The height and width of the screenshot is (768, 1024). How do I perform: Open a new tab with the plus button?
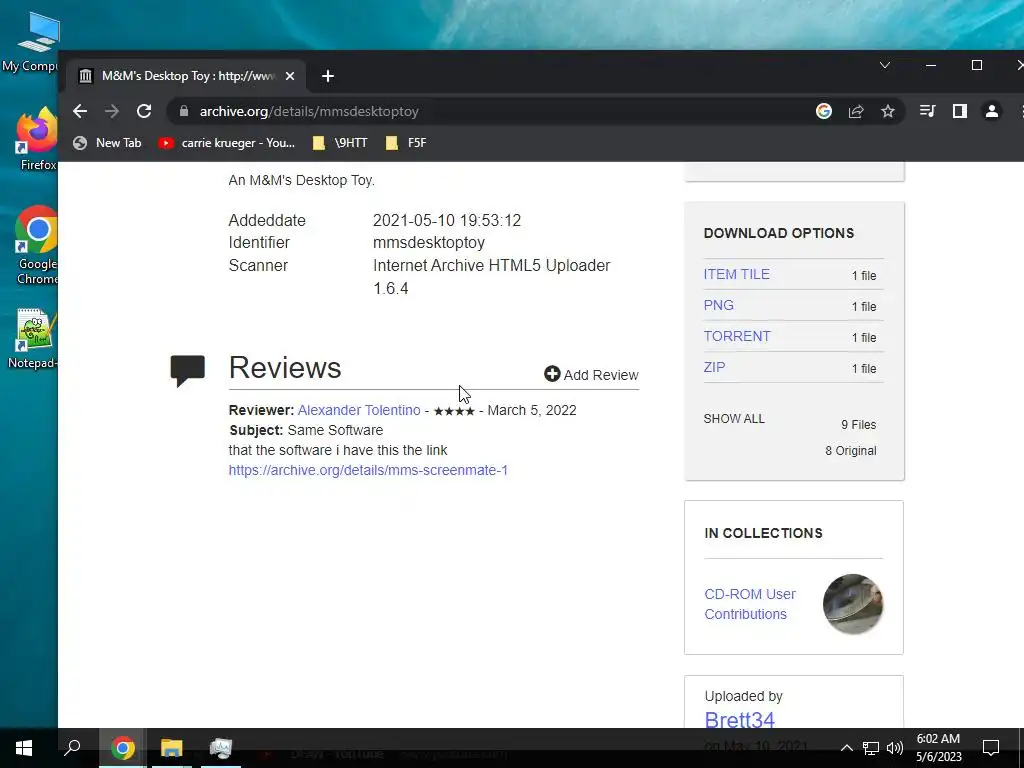(x=328, y=76)
